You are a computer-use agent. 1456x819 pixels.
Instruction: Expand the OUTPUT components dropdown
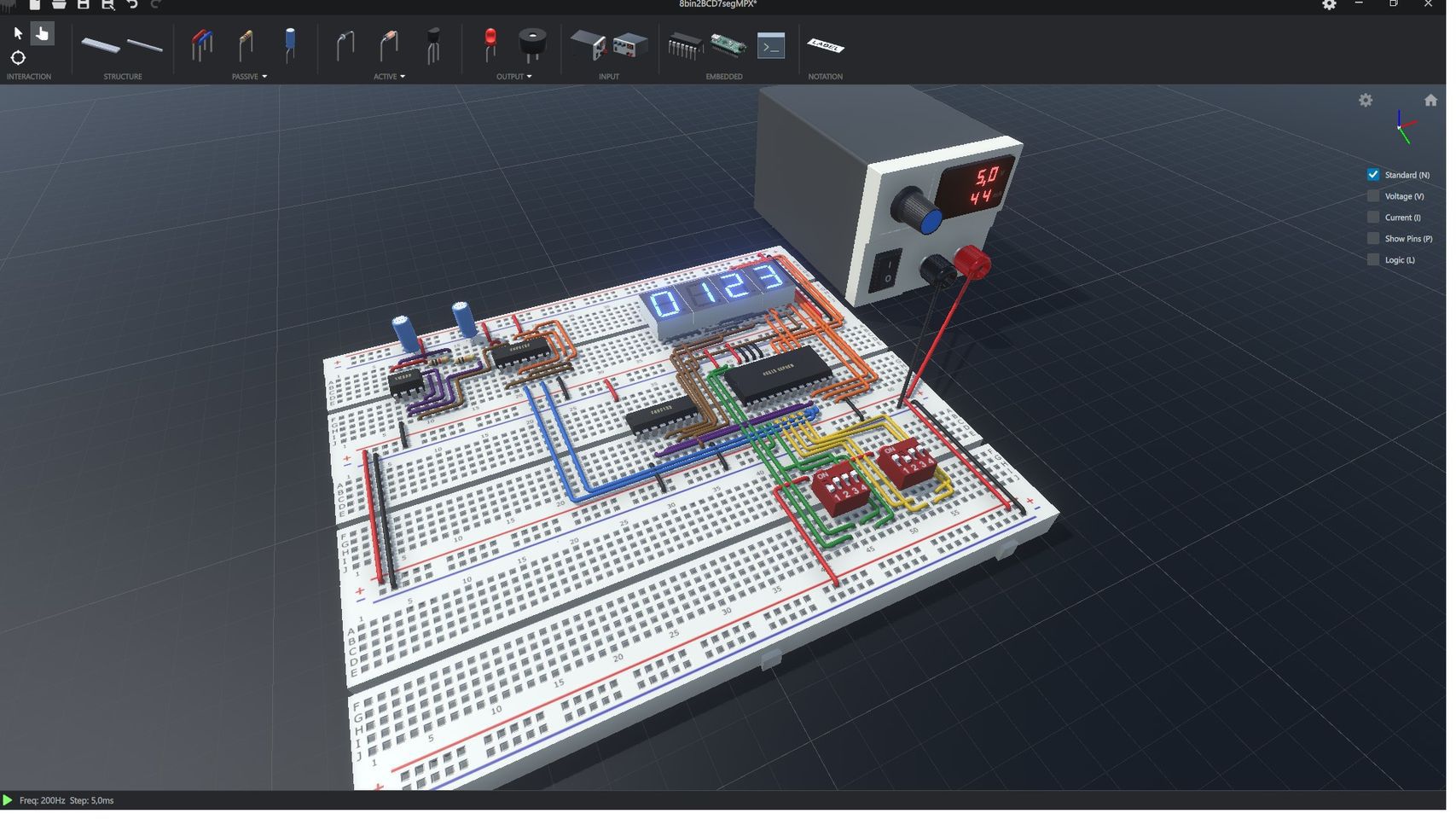[514, 77]
